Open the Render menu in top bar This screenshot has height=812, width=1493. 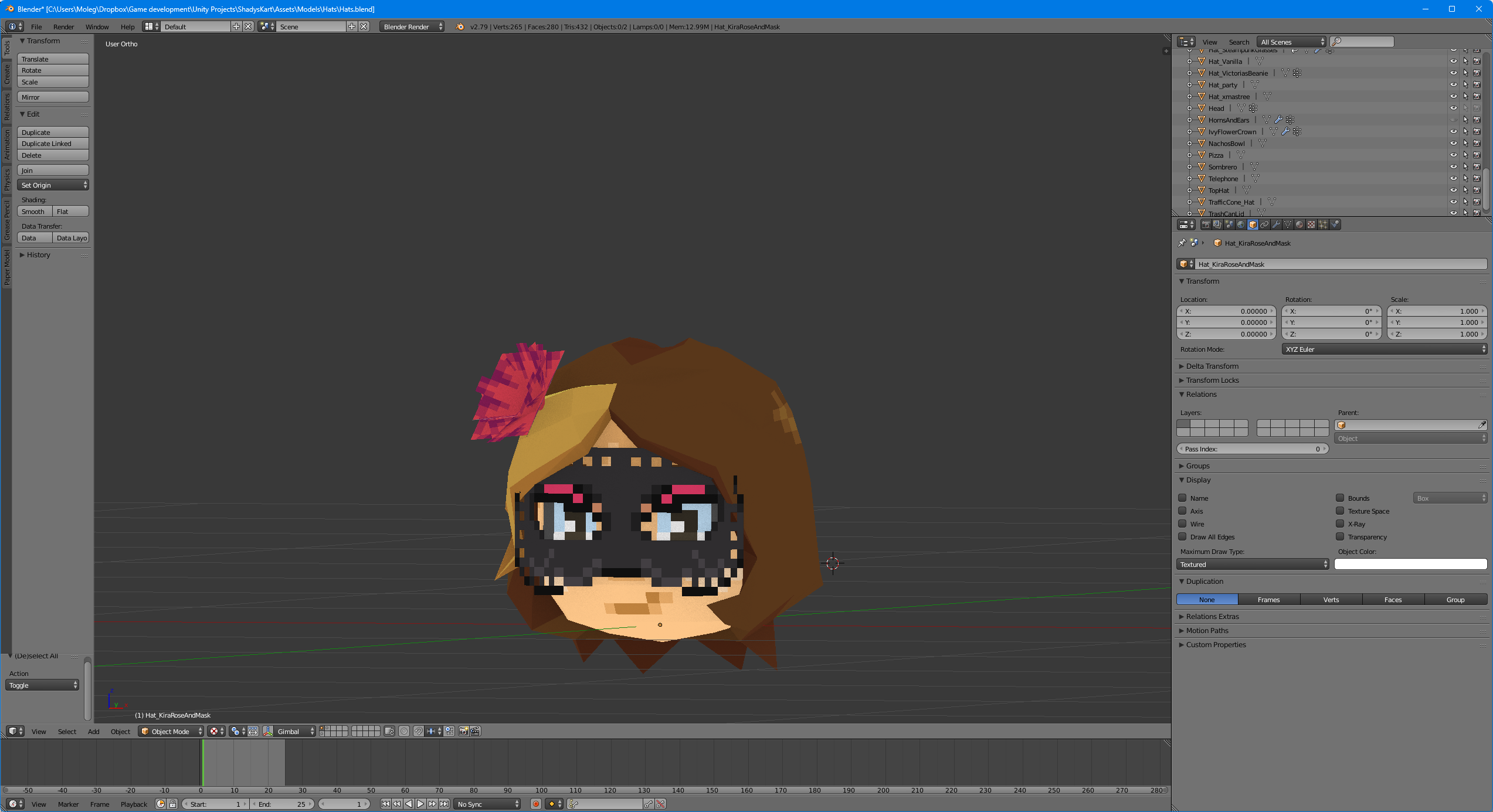coord(63,26)
